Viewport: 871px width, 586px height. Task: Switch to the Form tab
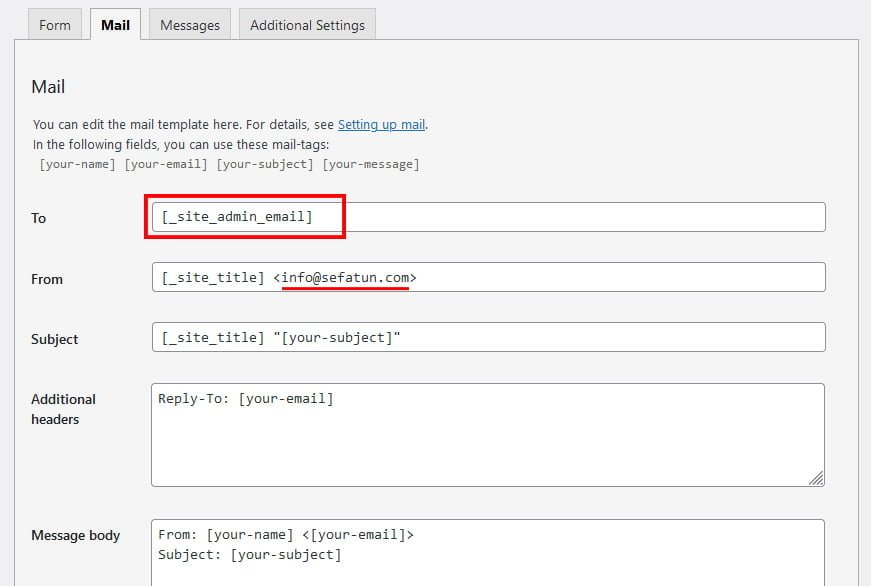pyautogui.click(x=55, y=24)
